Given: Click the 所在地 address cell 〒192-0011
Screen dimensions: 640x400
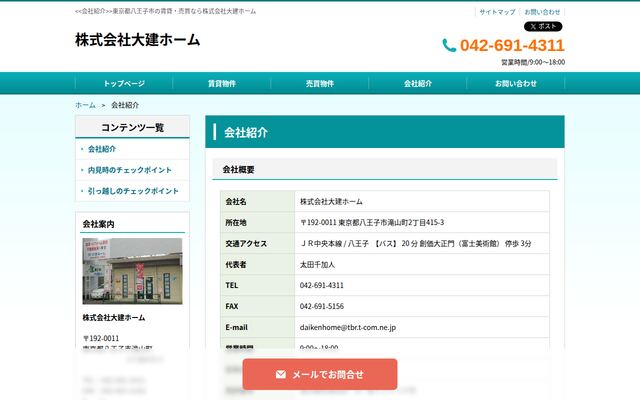Looking at the screenshot, I should pyautogui.click(x=422, y=222).
